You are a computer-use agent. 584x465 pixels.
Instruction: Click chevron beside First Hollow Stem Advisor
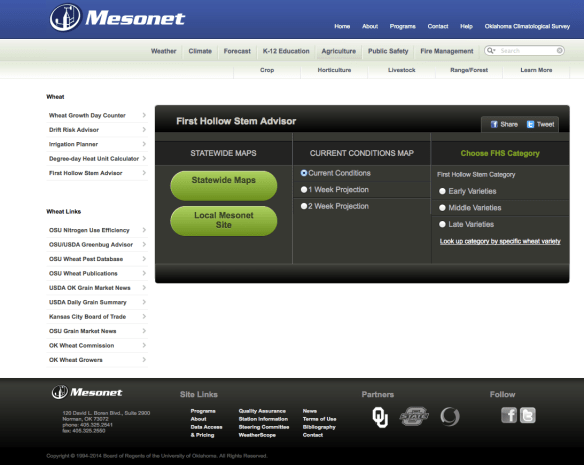coord(144,173)
